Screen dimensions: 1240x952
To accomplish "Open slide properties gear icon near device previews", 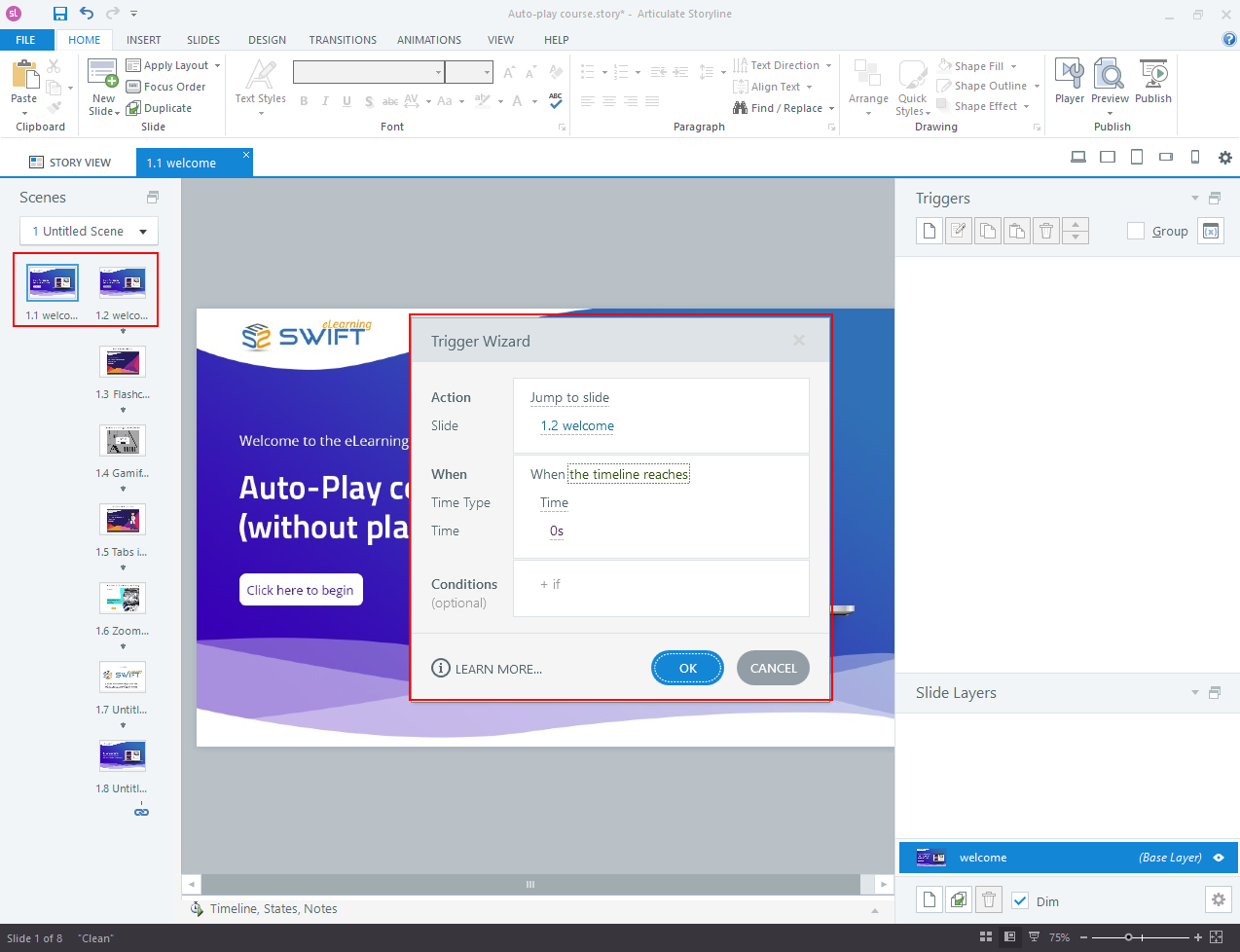I will point(1224,158).
